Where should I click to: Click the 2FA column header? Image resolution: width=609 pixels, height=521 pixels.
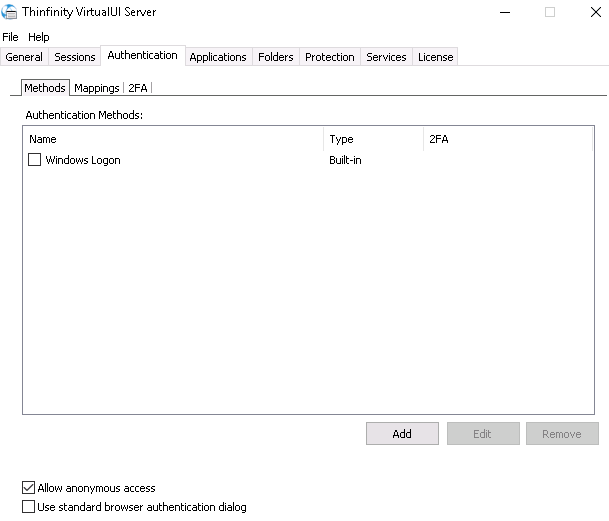tap(508, 139)
